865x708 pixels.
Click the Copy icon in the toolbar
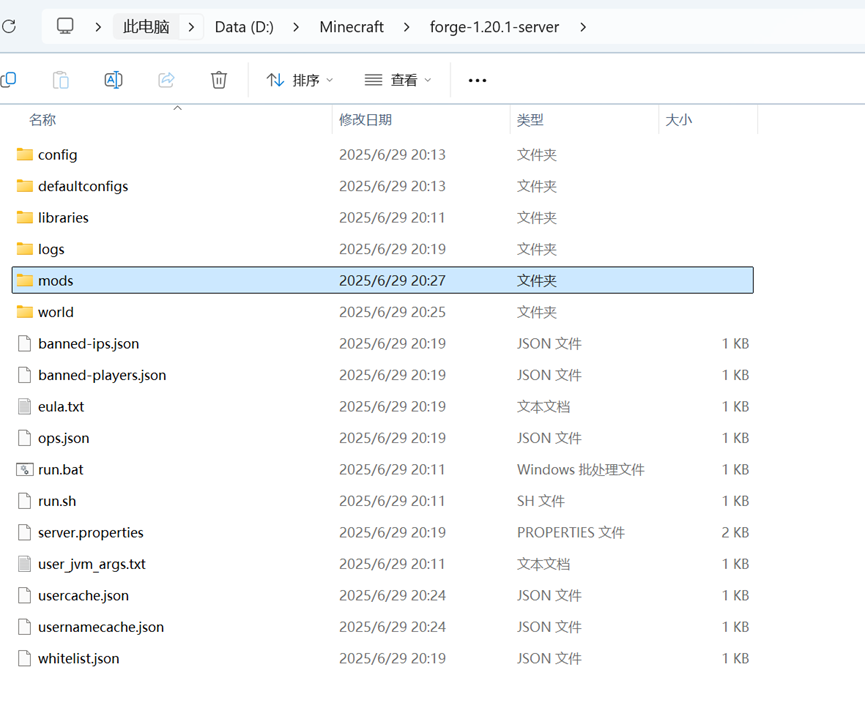click(9, 80)
